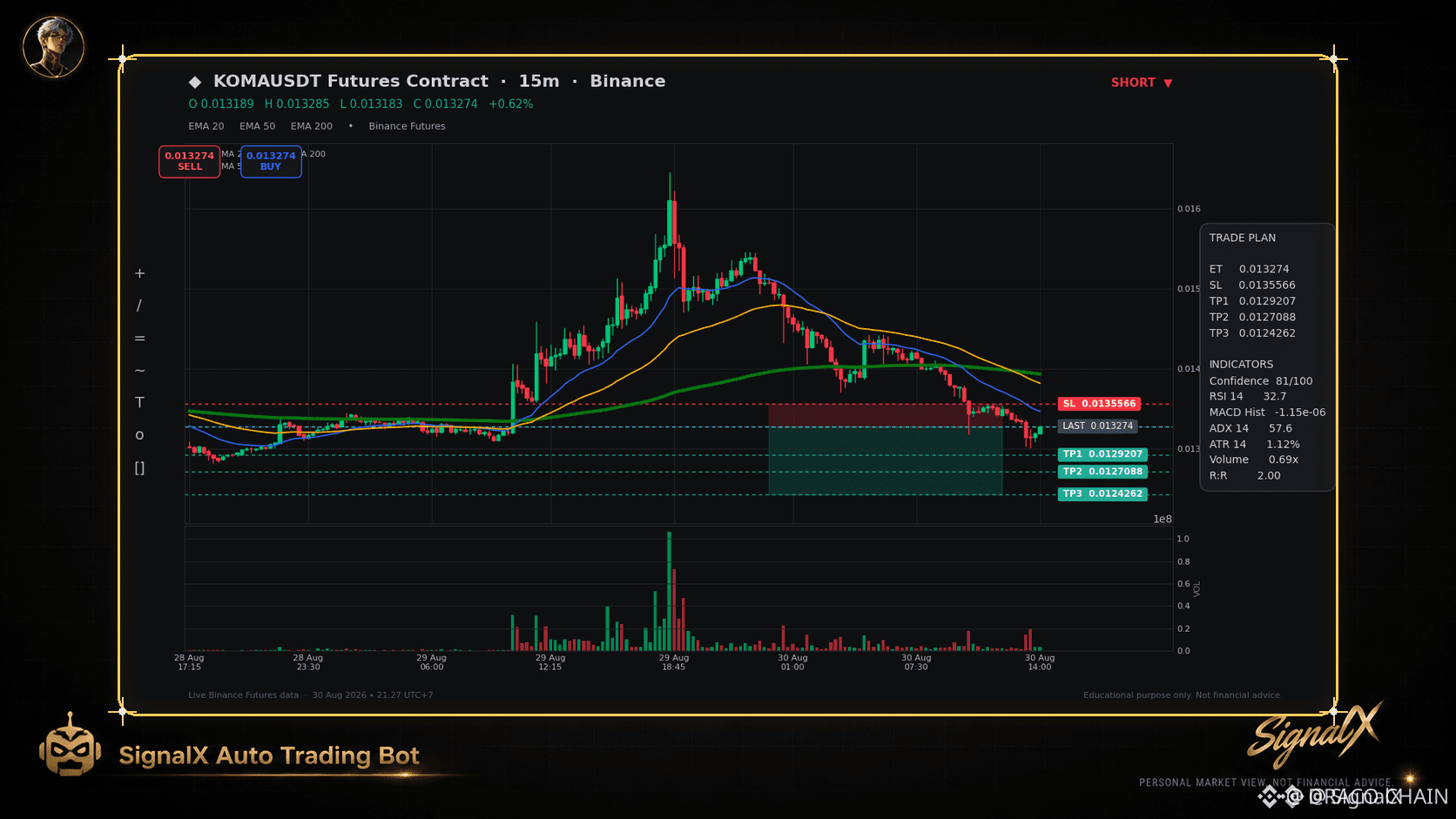Click the TP2 0.0127088 price tag
The image size is (1456, 819).
click(x=1102, y=472)
